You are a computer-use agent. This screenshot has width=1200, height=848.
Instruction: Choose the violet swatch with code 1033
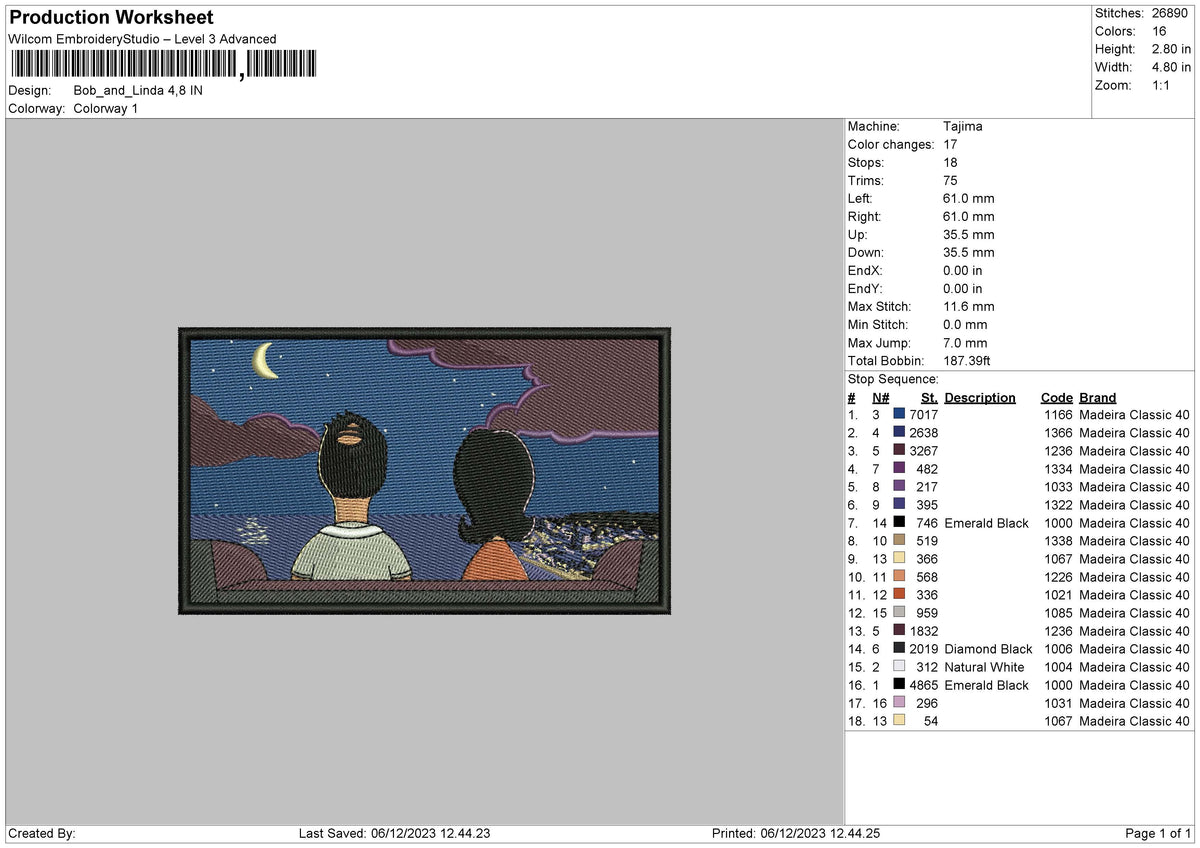900,485
